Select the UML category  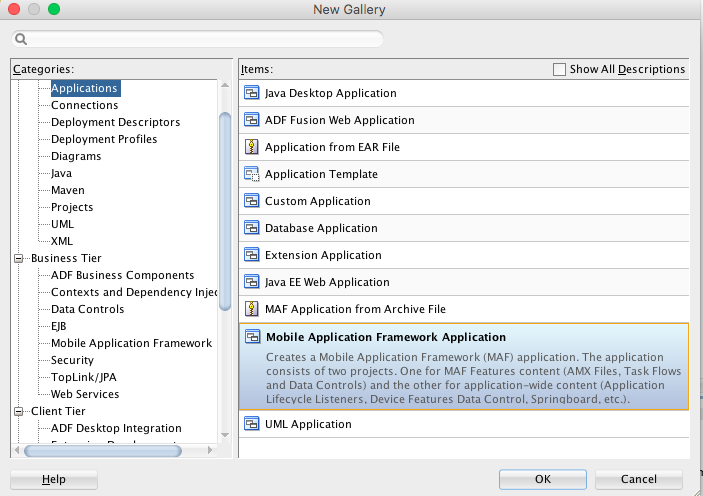click(x=62, y=224)
